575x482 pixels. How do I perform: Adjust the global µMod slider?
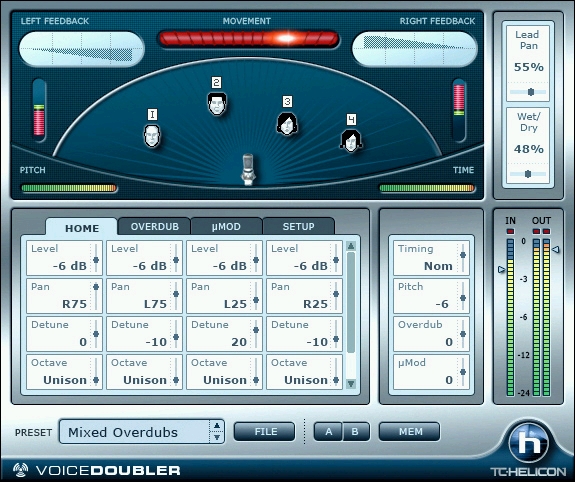tap(463, 372)
